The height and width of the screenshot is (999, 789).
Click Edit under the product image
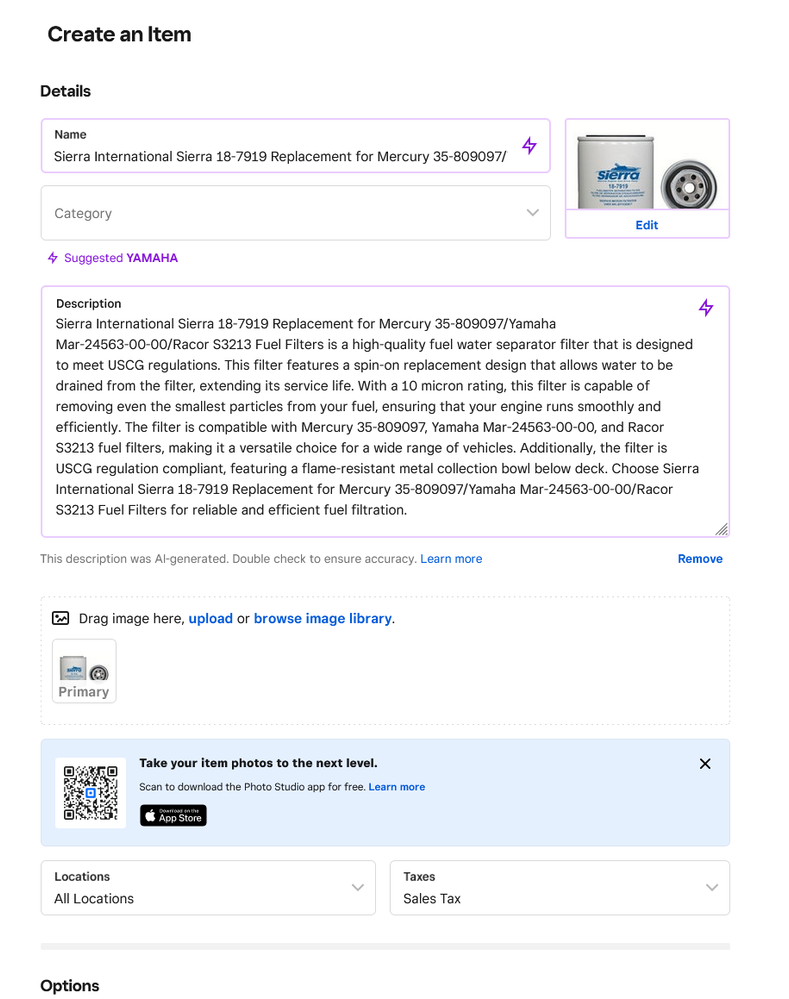point(647,225)
